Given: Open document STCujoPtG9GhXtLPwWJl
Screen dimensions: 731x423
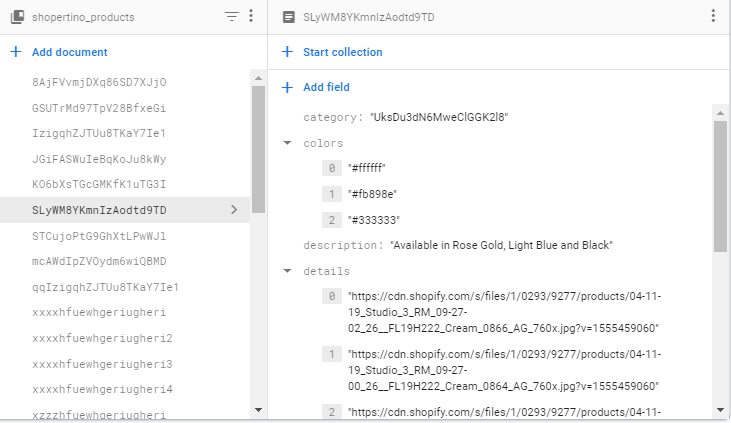Looking at the screenshot, I should [99, 237].
